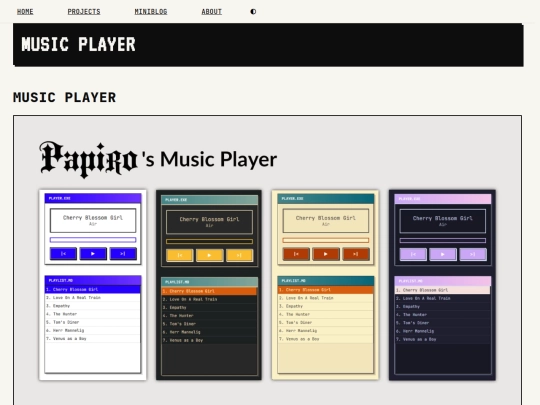Seek on purple dark player progress bar

[x=443, y=240]
